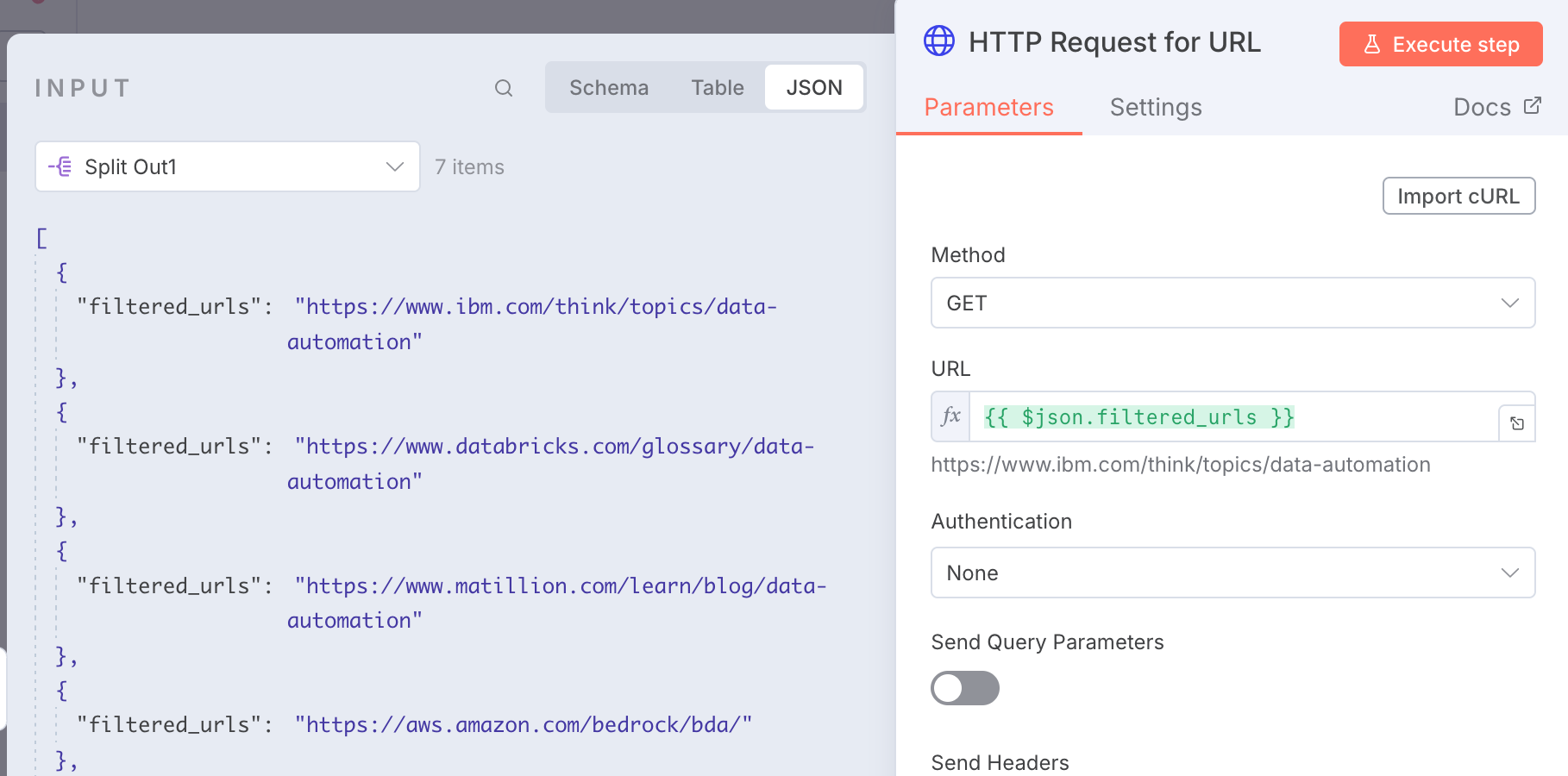Switch to the Table view
This screenshot has height=776, width=1568.
click(x=717, y=88)
